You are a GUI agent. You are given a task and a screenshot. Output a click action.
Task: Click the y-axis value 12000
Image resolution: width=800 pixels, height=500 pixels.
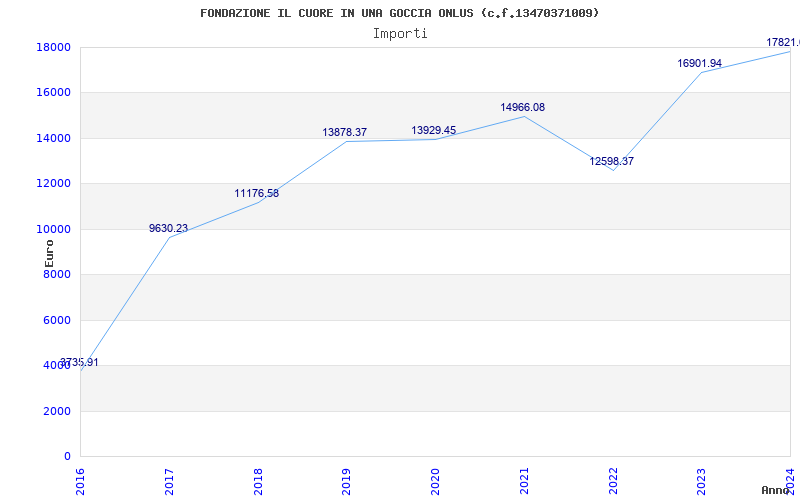click(x=53, y=184)
